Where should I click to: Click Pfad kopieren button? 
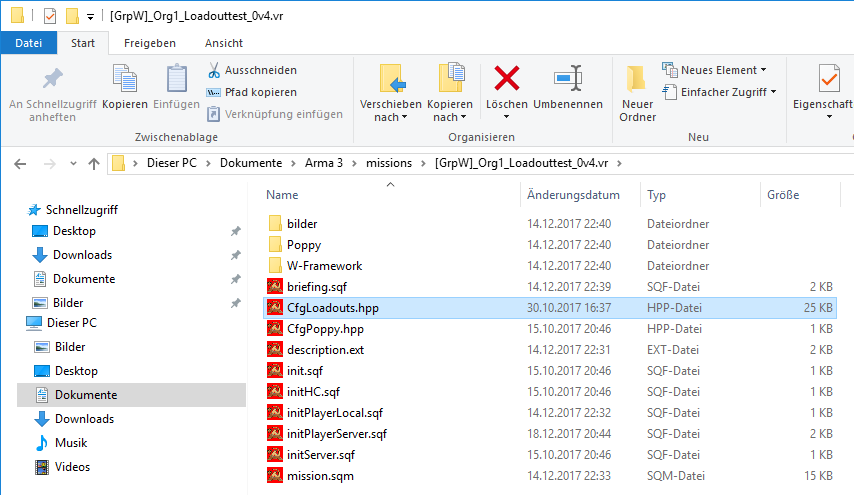click(251, 93)
